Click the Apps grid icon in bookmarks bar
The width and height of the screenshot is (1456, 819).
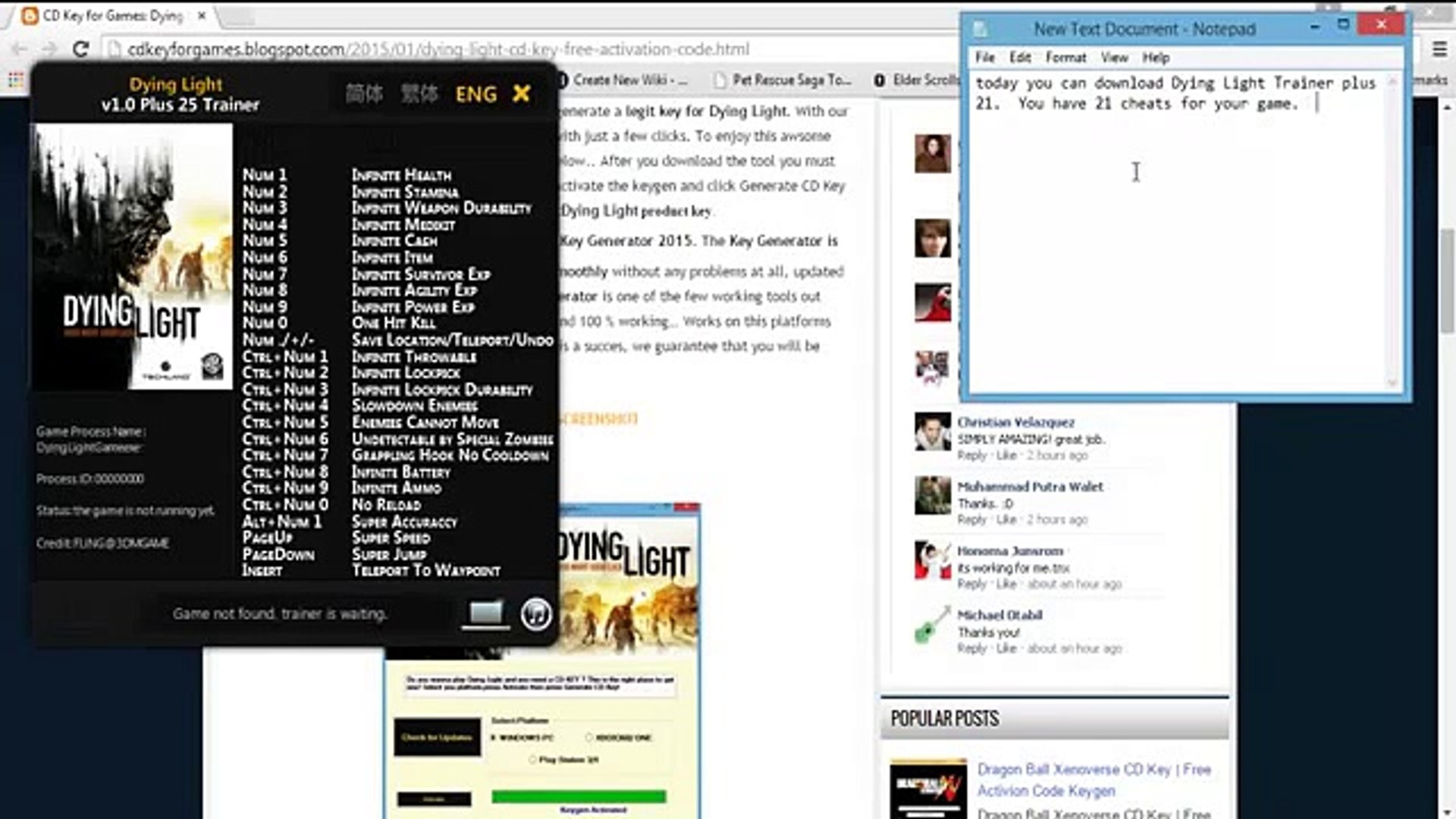click(15, 80)
